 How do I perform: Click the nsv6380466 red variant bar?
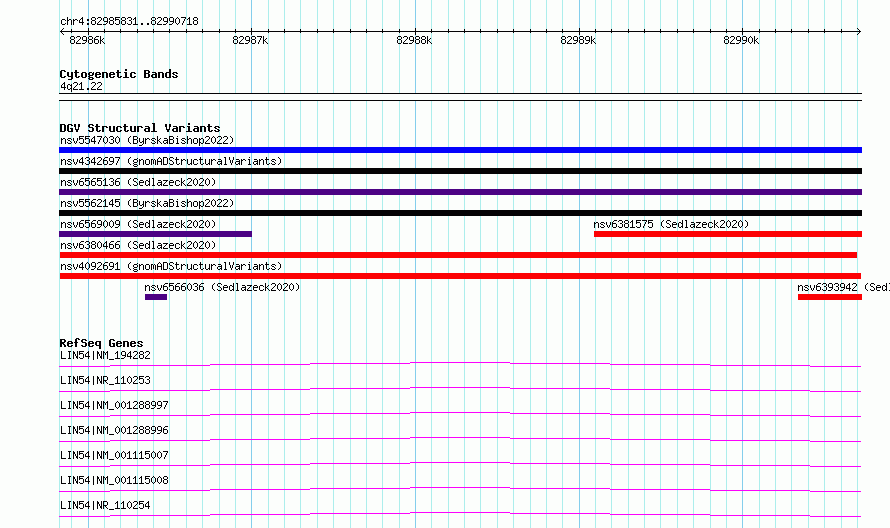[x=458, y=255]
